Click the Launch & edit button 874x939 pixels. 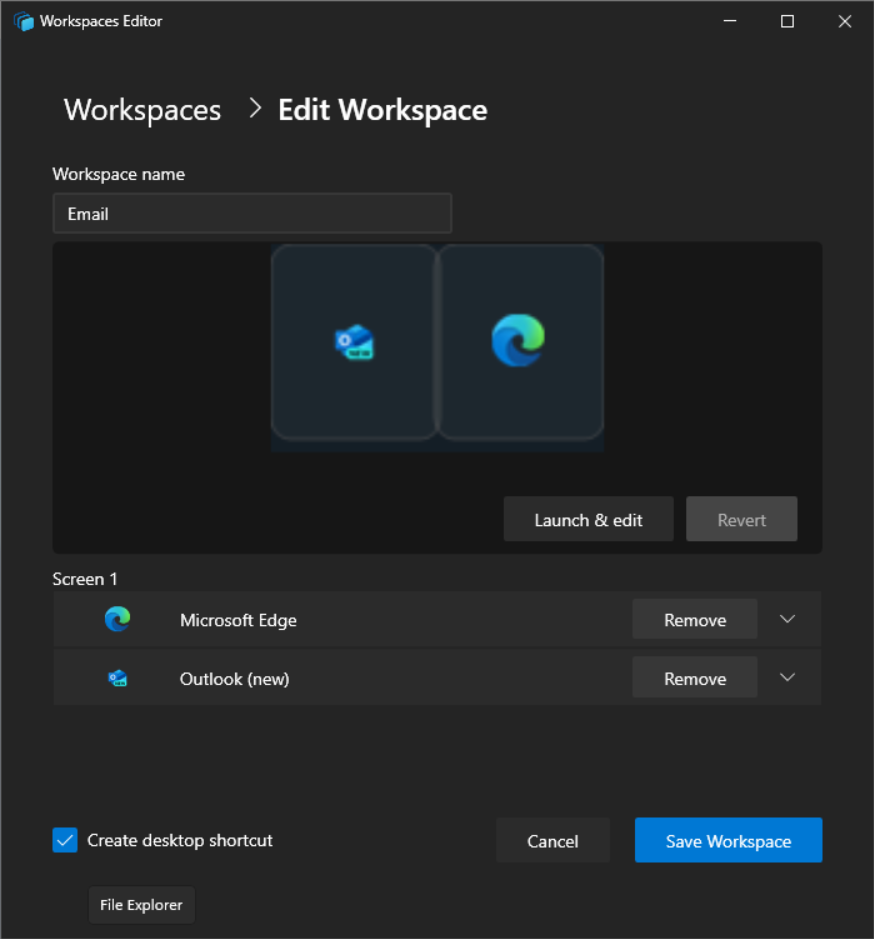click(x=588, y=519)
